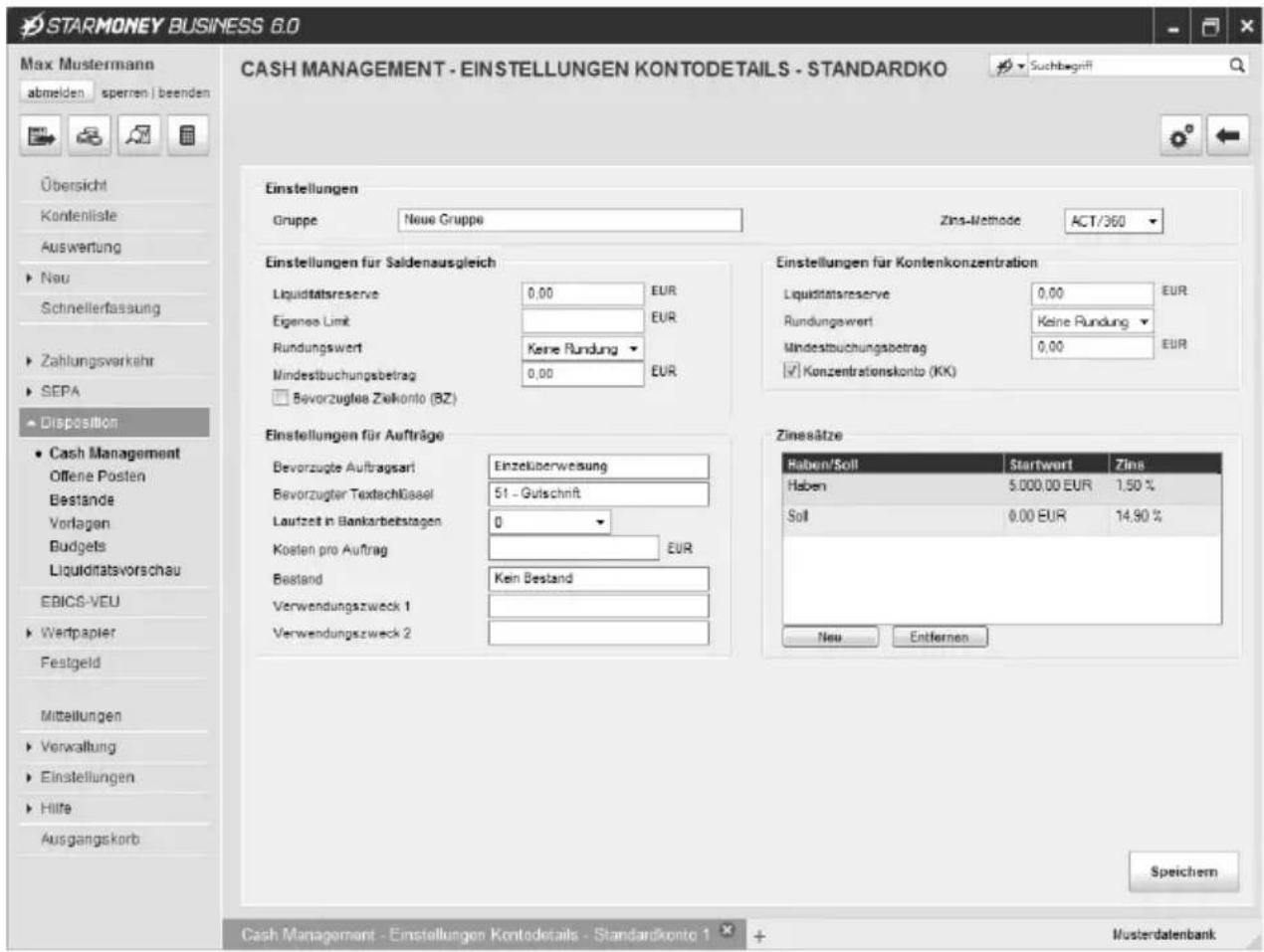Viewport: 1264px width, 952px height.
Task: Click the Musterdatenbank status bar text
Action: 1163,935
